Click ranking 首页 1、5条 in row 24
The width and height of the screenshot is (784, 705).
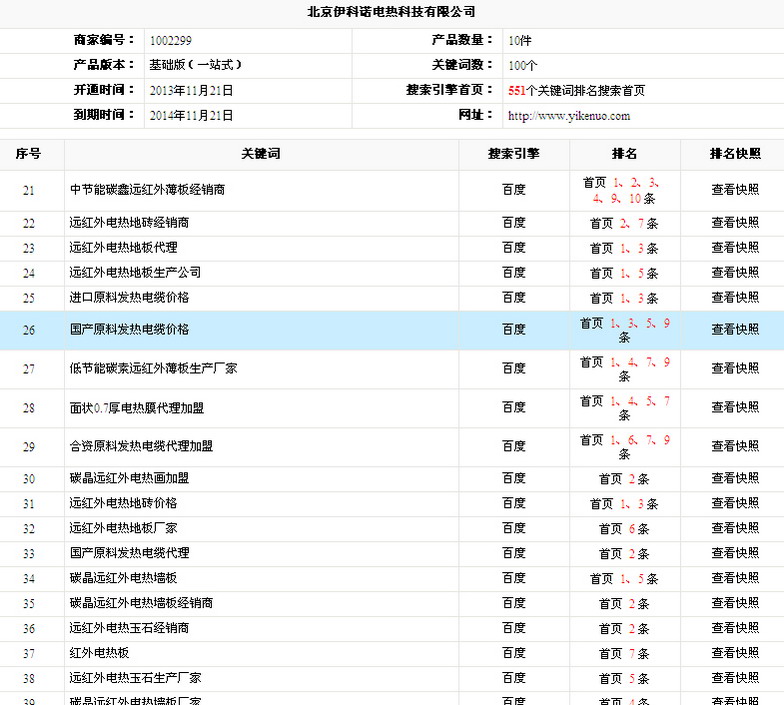point(624,273)
